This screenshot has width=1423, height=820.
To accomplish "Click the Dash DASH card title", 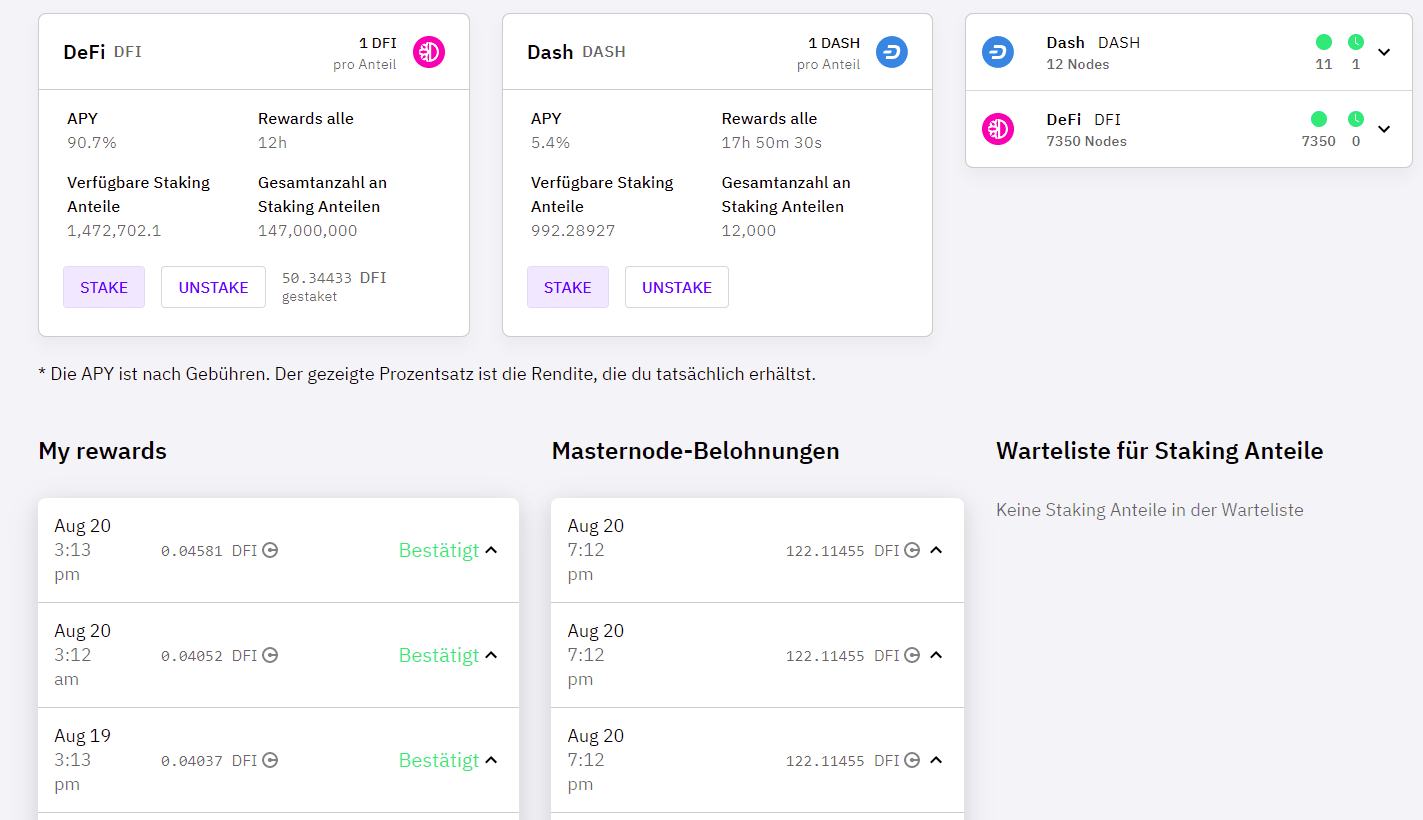I will (576, 52).
